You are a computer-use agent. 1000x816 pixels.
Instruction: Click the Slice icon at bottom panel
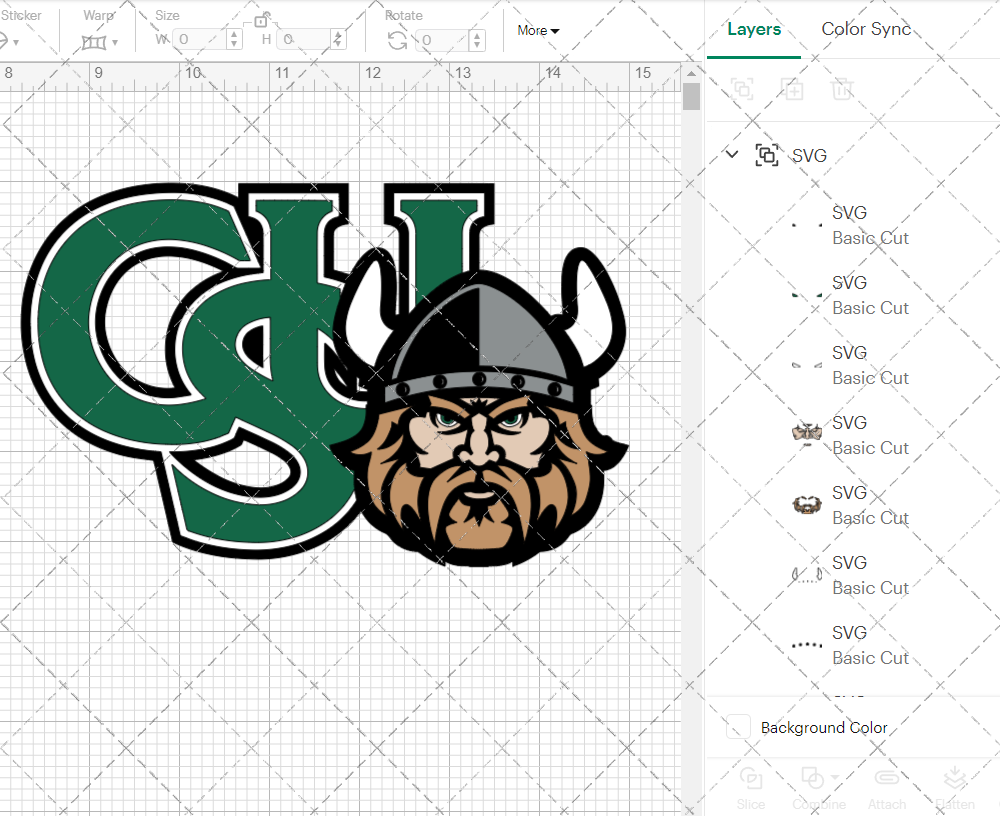point(751,778)
